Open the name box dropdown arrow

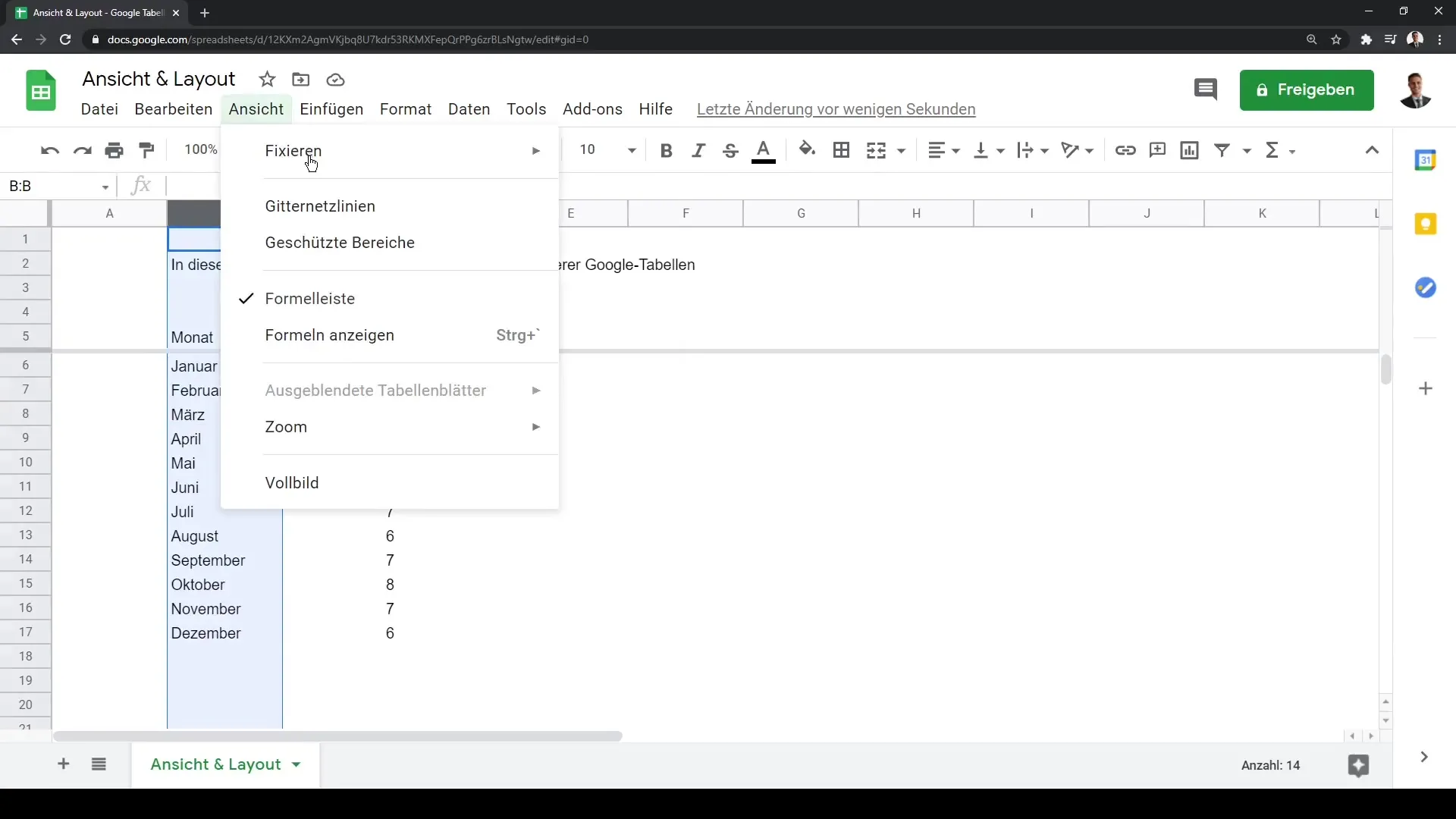pyautogui.click(x=105, y=187)
